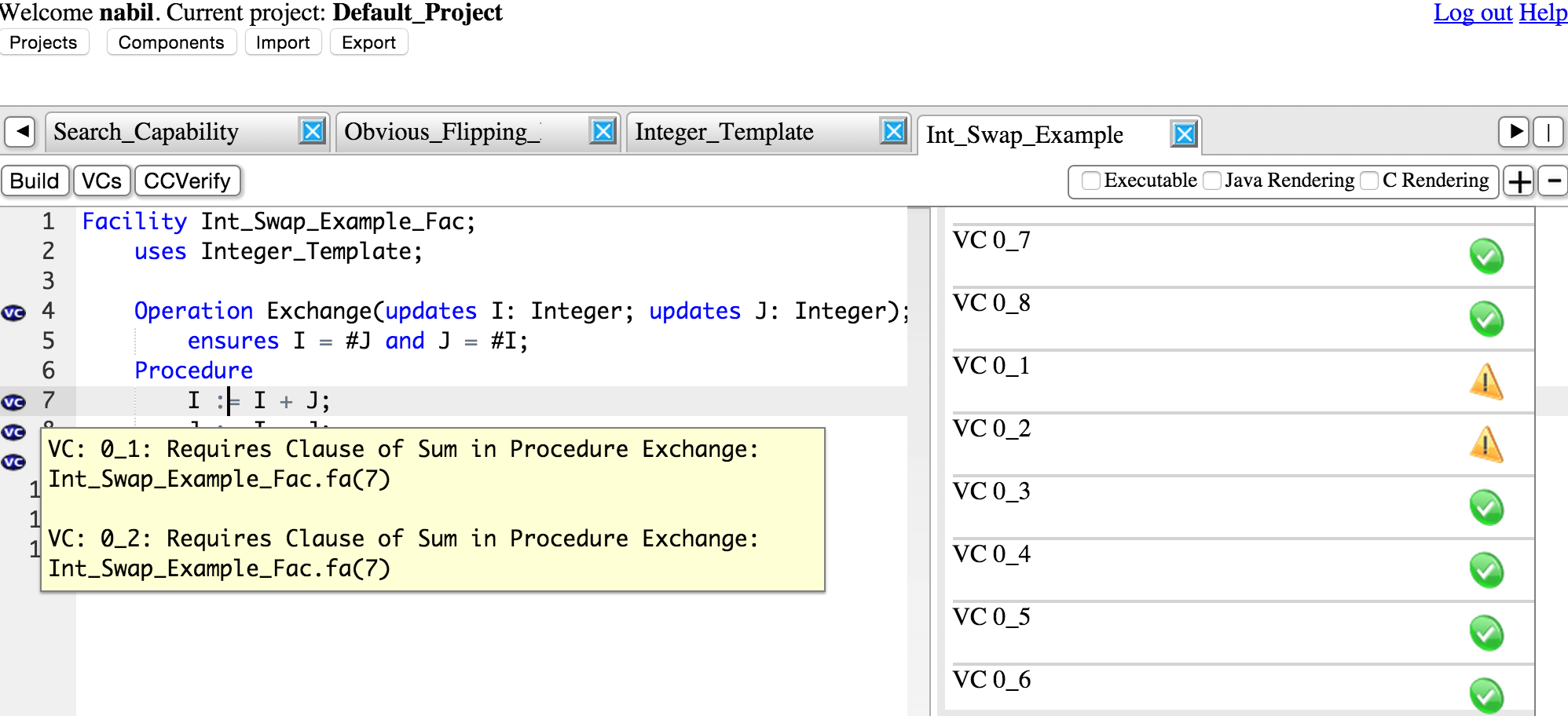The width and height of the screenshot is (1568, 716).
Task: Enable the Executable checkbox
Action: point(1090,181)
